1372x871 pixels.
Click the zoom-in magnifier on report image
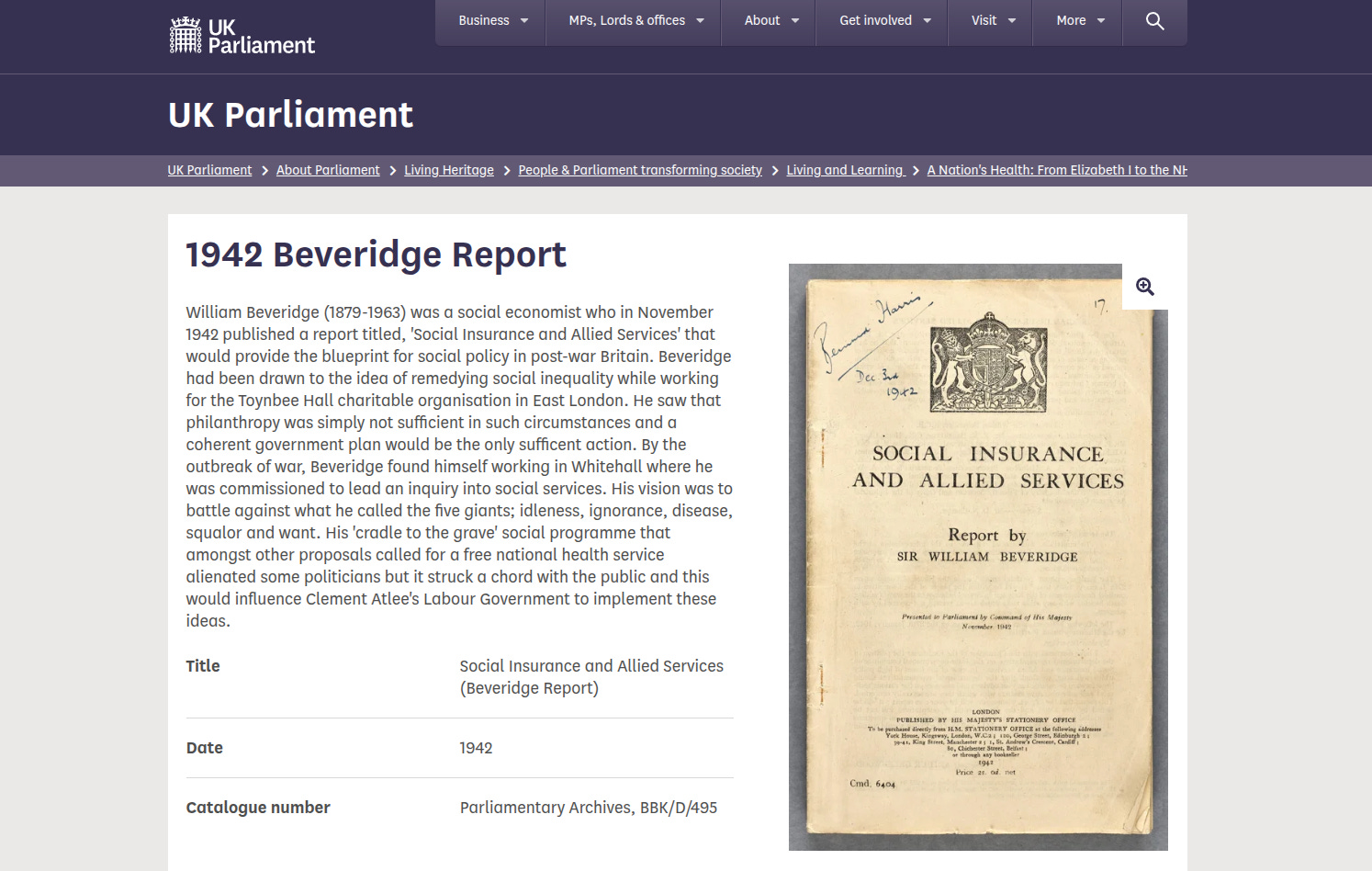pos(1145,287)
